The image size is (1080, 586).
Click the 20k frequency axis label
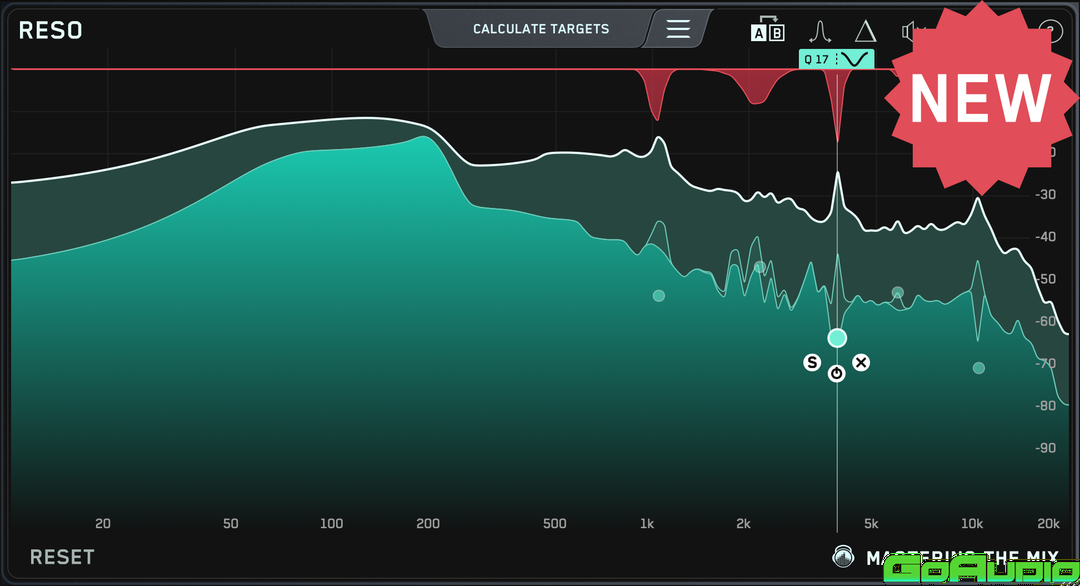1048,524
